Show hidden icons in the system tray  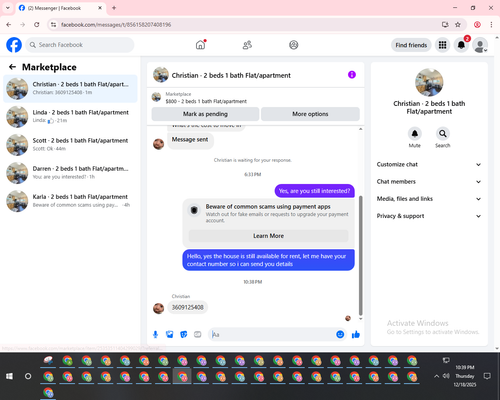click(x=436, y=376)
